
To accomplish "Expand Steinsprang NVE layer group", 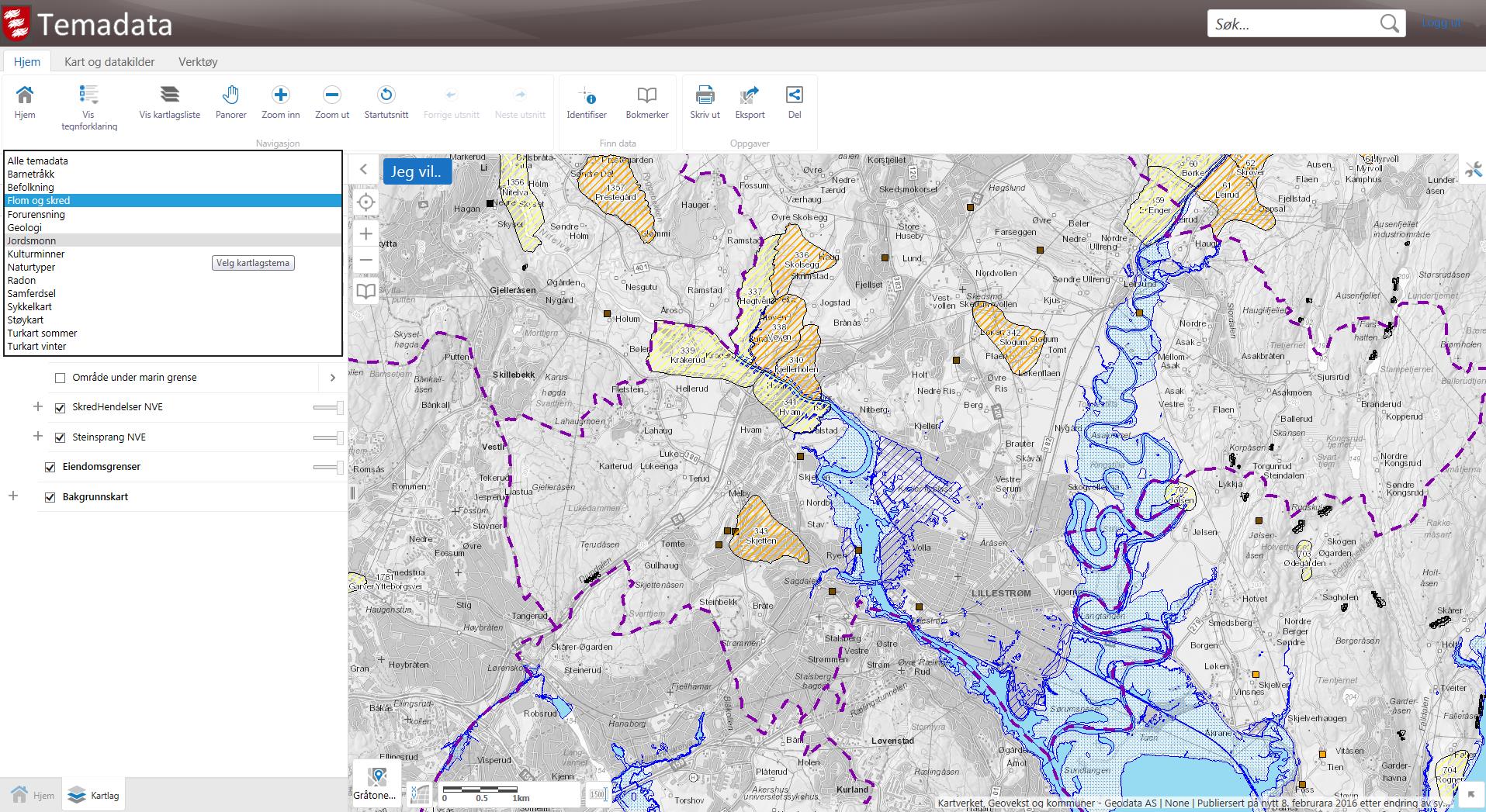I will coord(37,436).
